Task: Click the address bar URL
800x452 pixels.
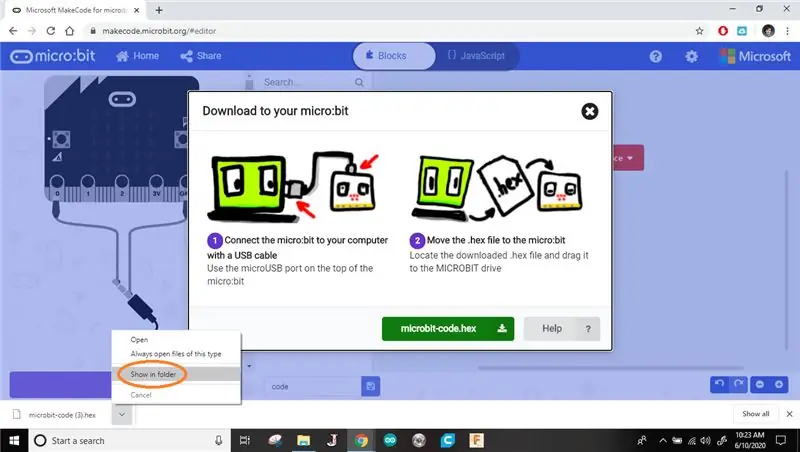Action: (159, 31)
